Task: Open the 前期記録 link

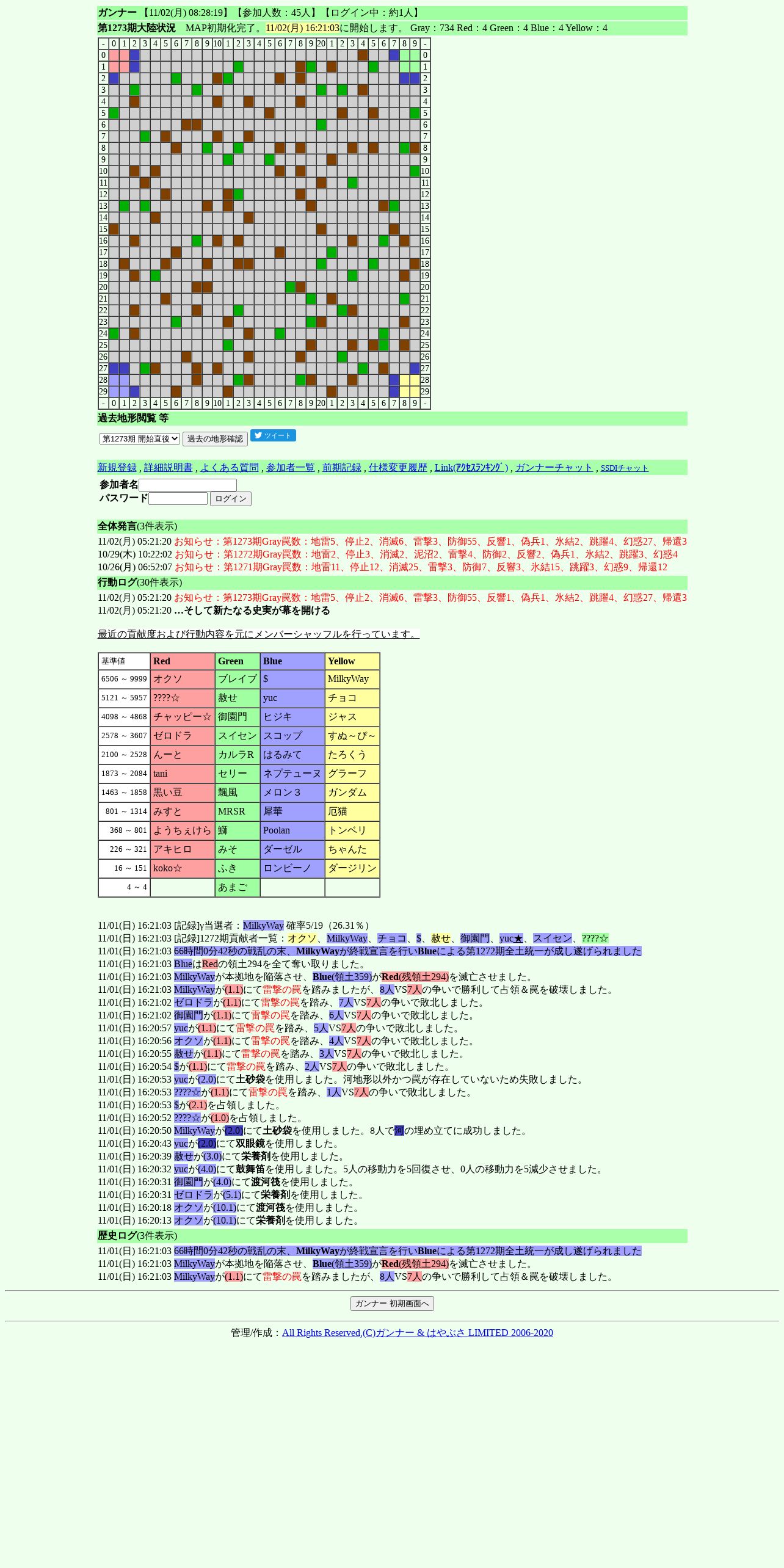Action: [x=342, y=468]
